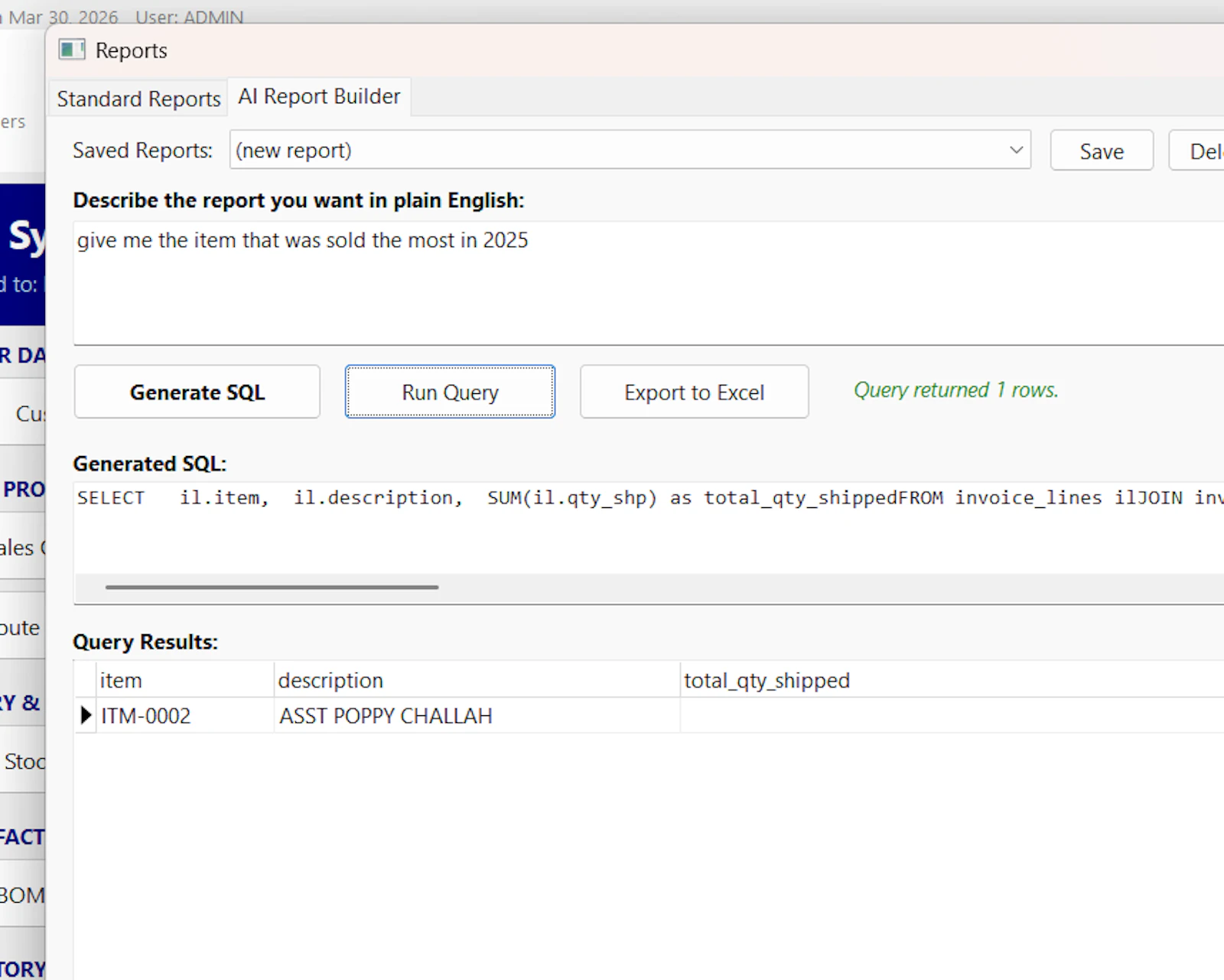Select the ASST POPPY CHALLAH cell
The image size is (1224, 980).
(x=477, y=715)
